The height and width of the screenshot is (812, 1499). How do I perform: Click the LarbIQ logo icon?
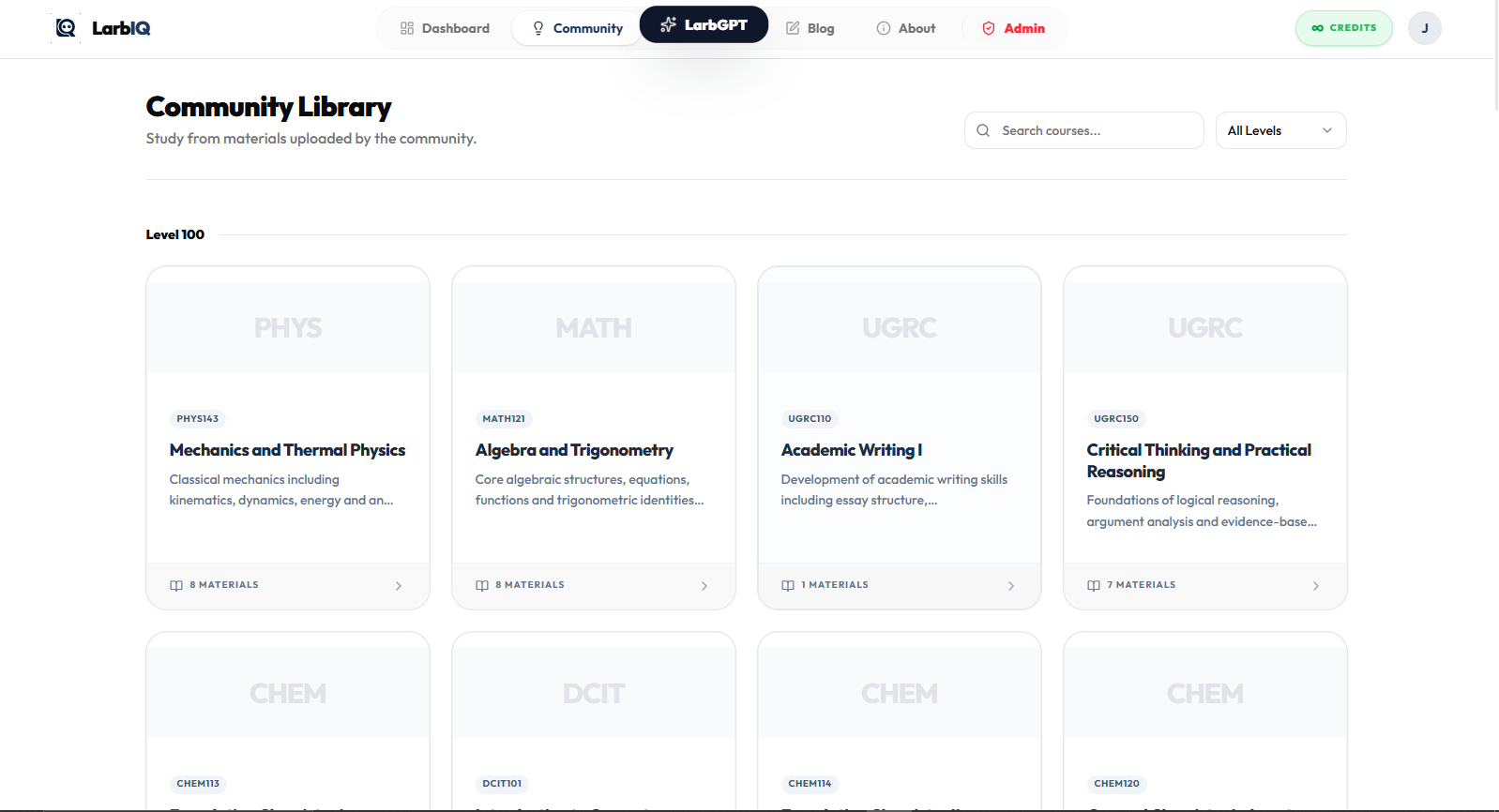pyautogui.click(x=66, y=28)
